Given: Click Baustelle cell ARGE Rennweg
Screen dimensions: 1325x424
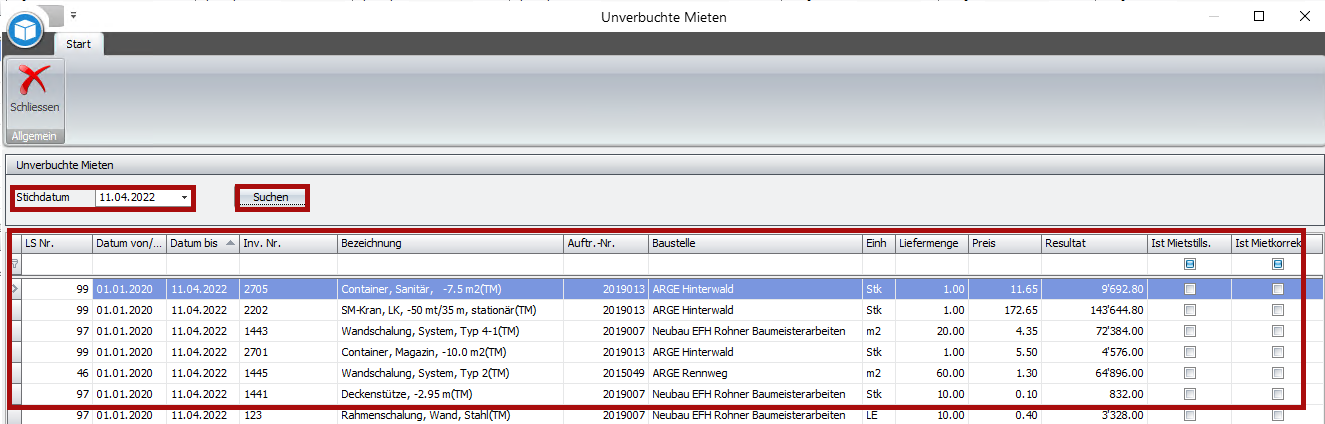Looking at the screenshot, I should click(755, 373).
